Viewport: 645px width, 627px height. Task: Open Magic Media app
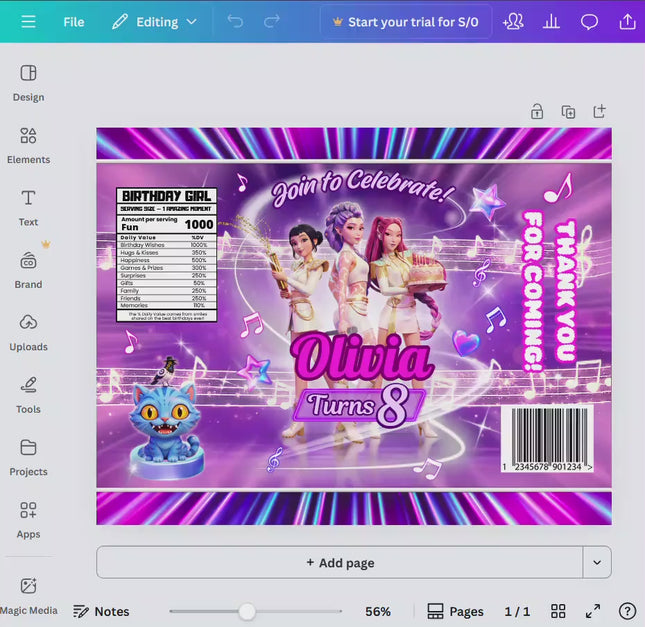[x=28, y=597]
